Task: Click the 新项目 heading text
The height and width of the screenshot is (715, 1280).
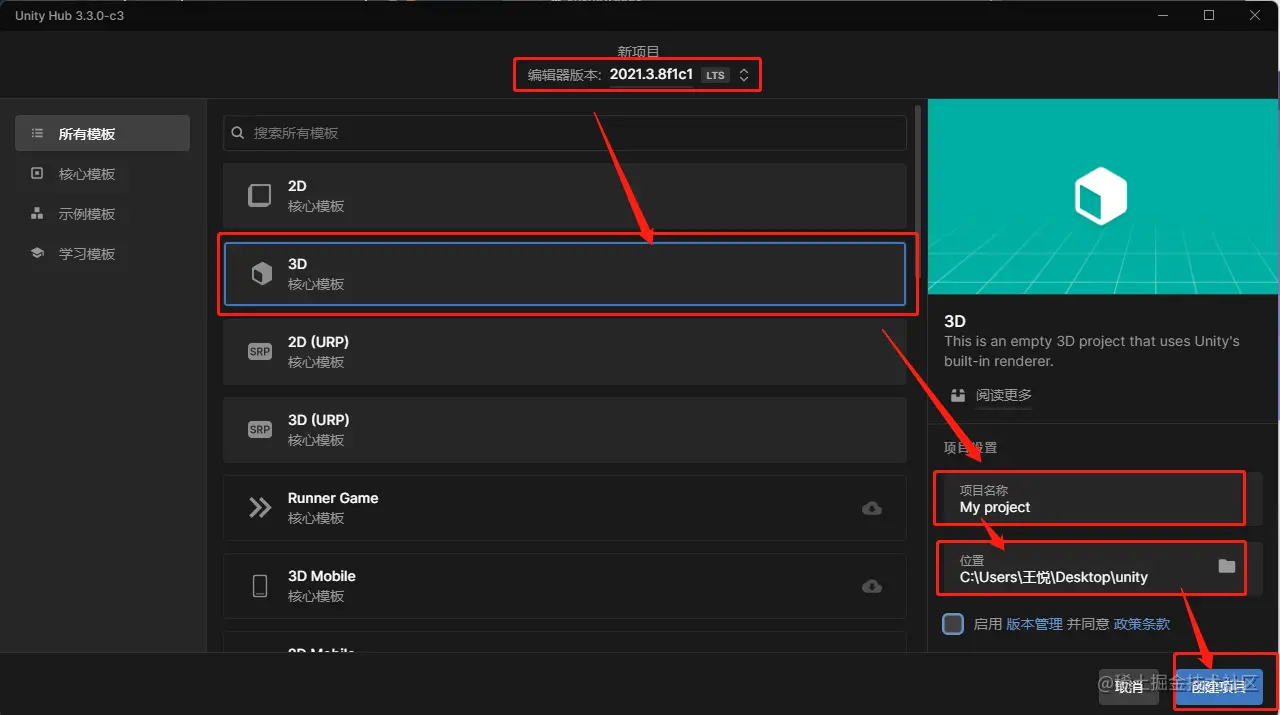Action: click(x=639, y=51)
